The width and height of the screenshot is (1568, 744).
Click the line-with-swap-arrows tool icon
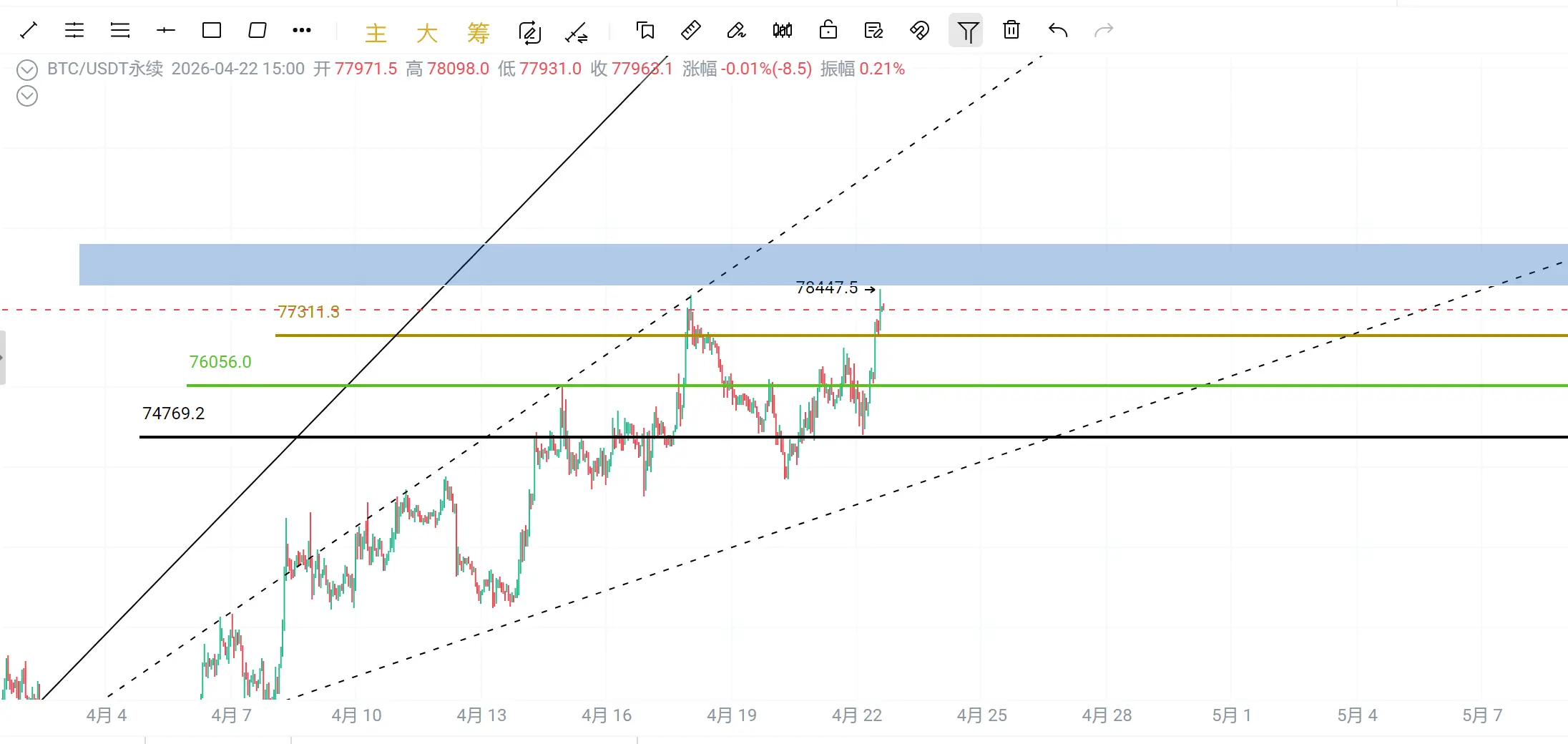[577, 33]
